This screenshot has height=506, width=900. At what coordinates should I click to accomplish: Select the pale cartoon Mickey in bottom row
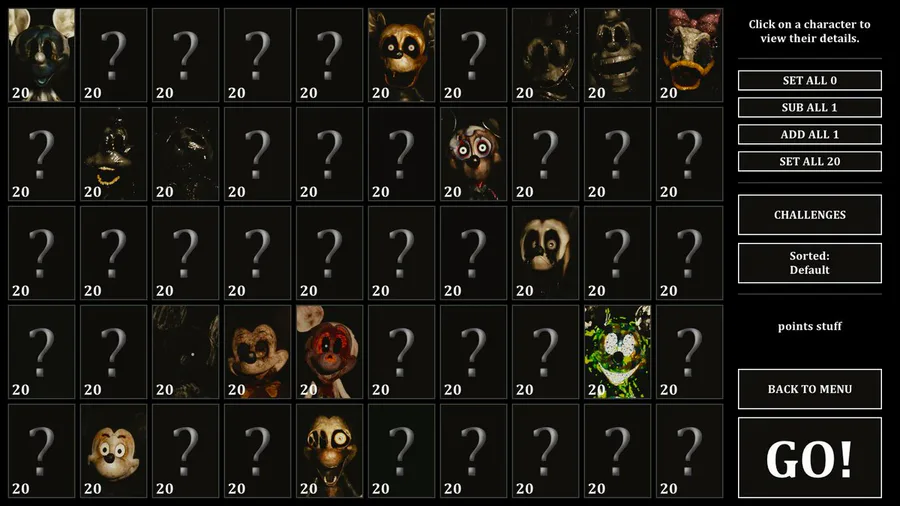point(113,451)
